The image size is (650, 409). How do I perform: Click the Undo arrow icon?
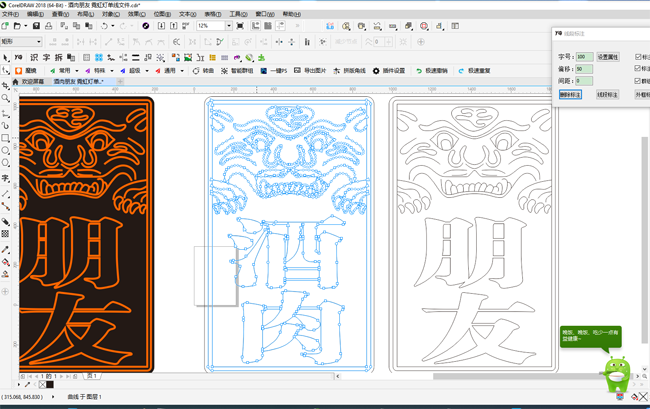[x=104, y=26]
